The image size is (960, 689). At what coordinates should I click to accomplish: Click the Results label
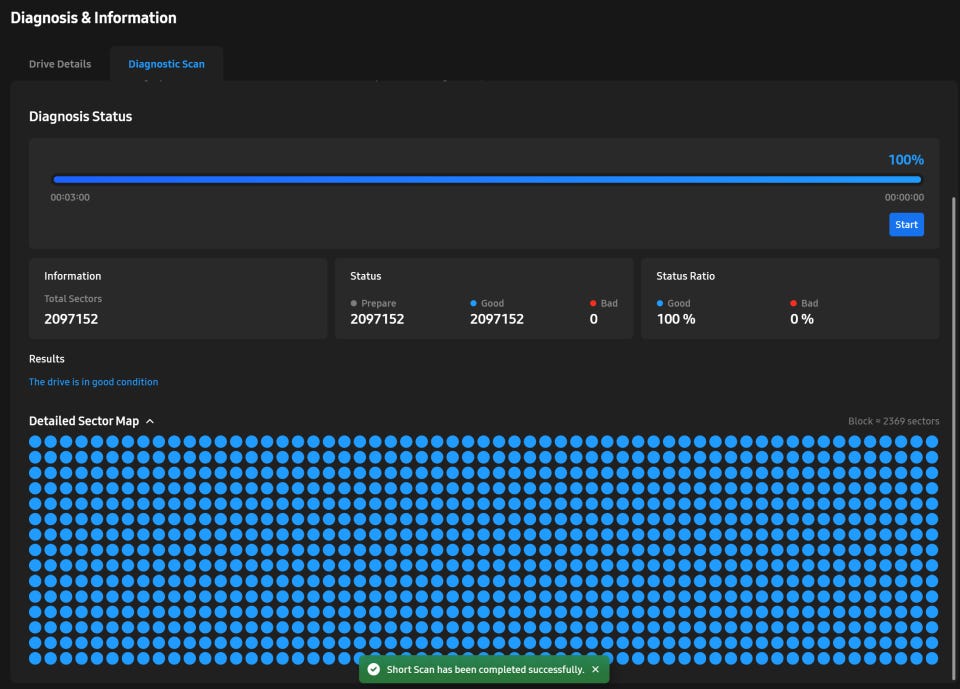click(x=47, y=359)
